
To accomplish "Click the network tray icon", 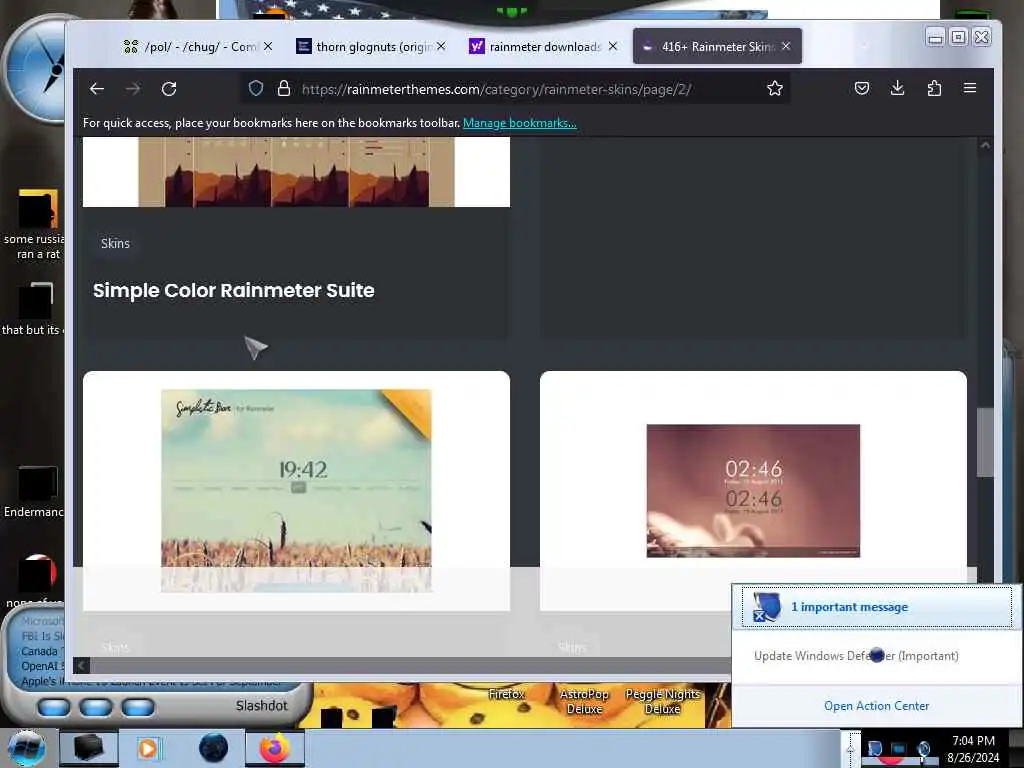I will click(899, 748).
